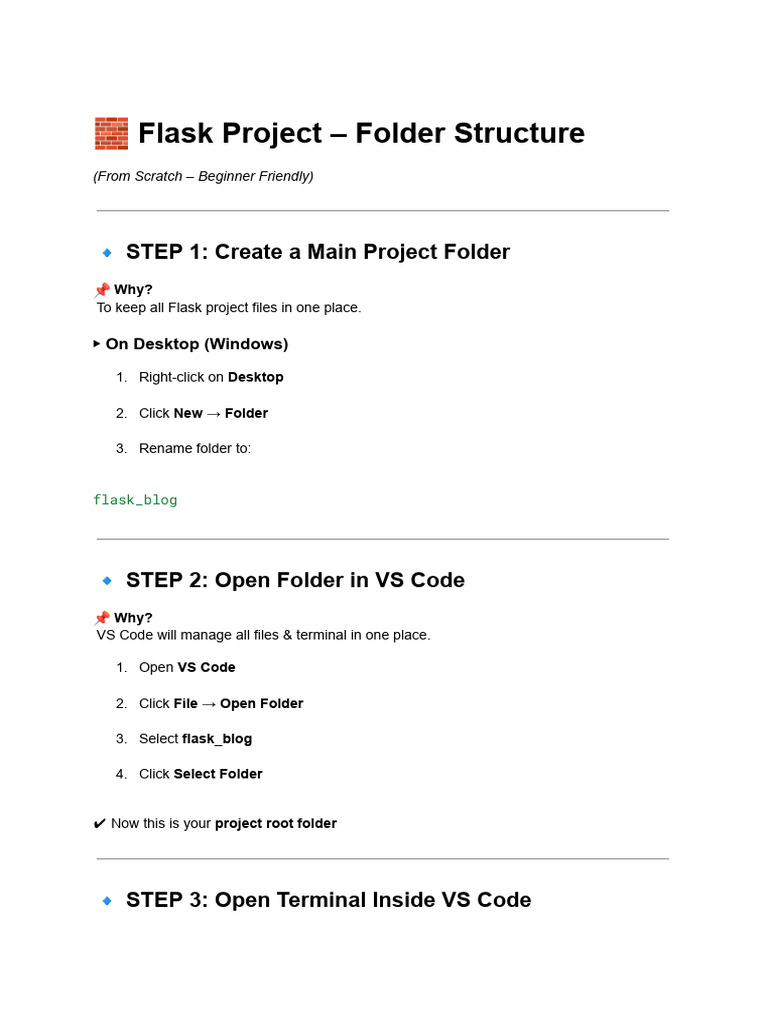Click the "File → Open Folder" bold text
This screenshot has width=768, height=1024.
pyautogui.click(x=238, y=703)
